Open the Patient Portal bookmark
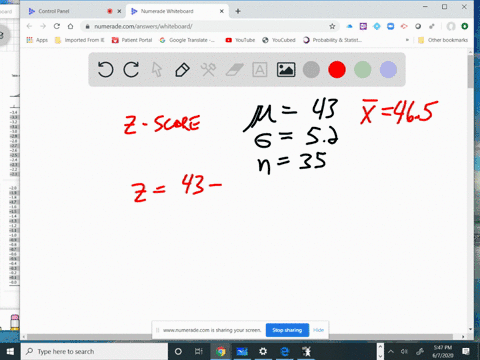480x360 pixels. [132, 40]
